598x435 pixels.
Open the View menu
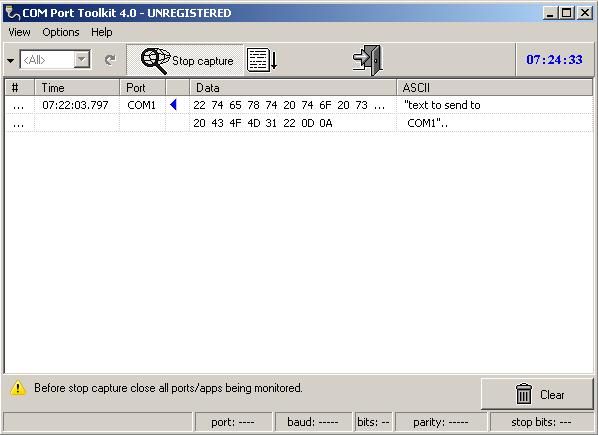[x=19, y=32]
